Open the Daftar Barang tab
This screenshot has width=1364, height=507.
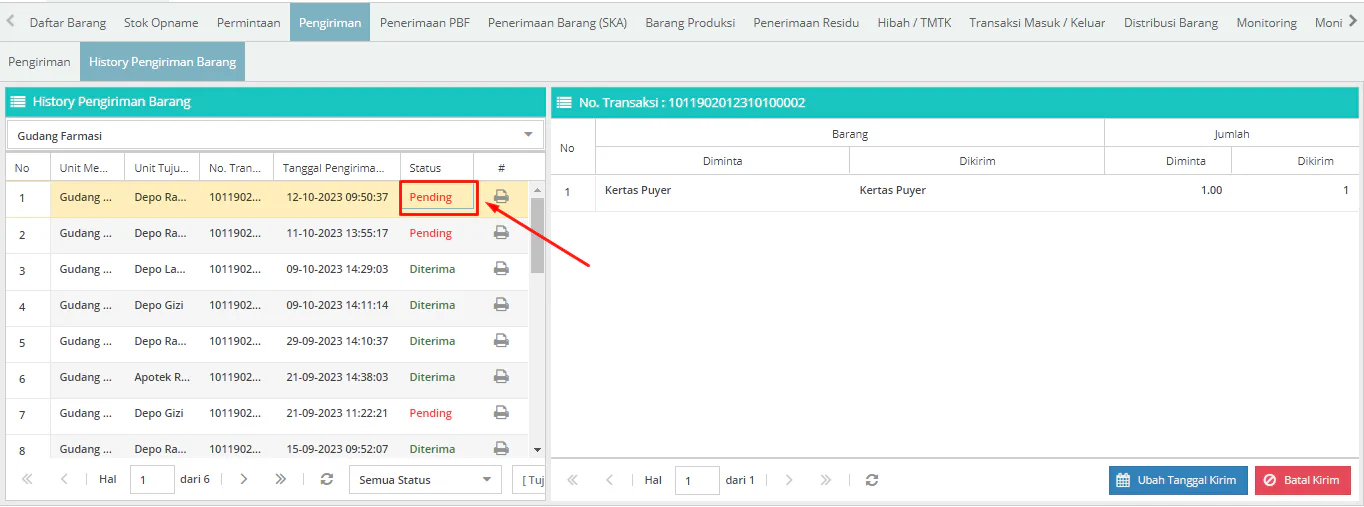[68, 22]
